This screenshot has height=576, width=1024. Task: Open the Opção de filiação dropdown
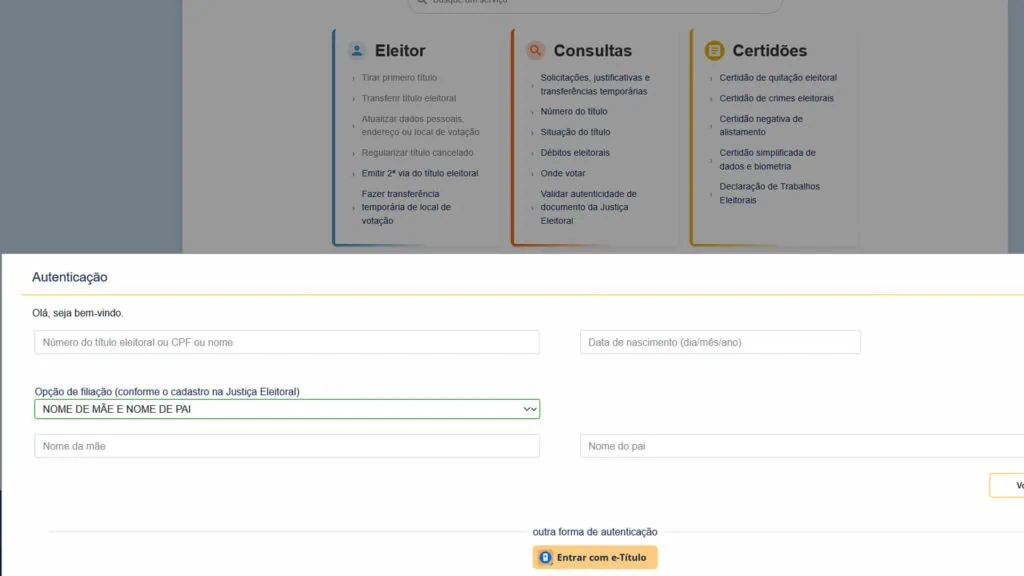[x=287, y=409]
